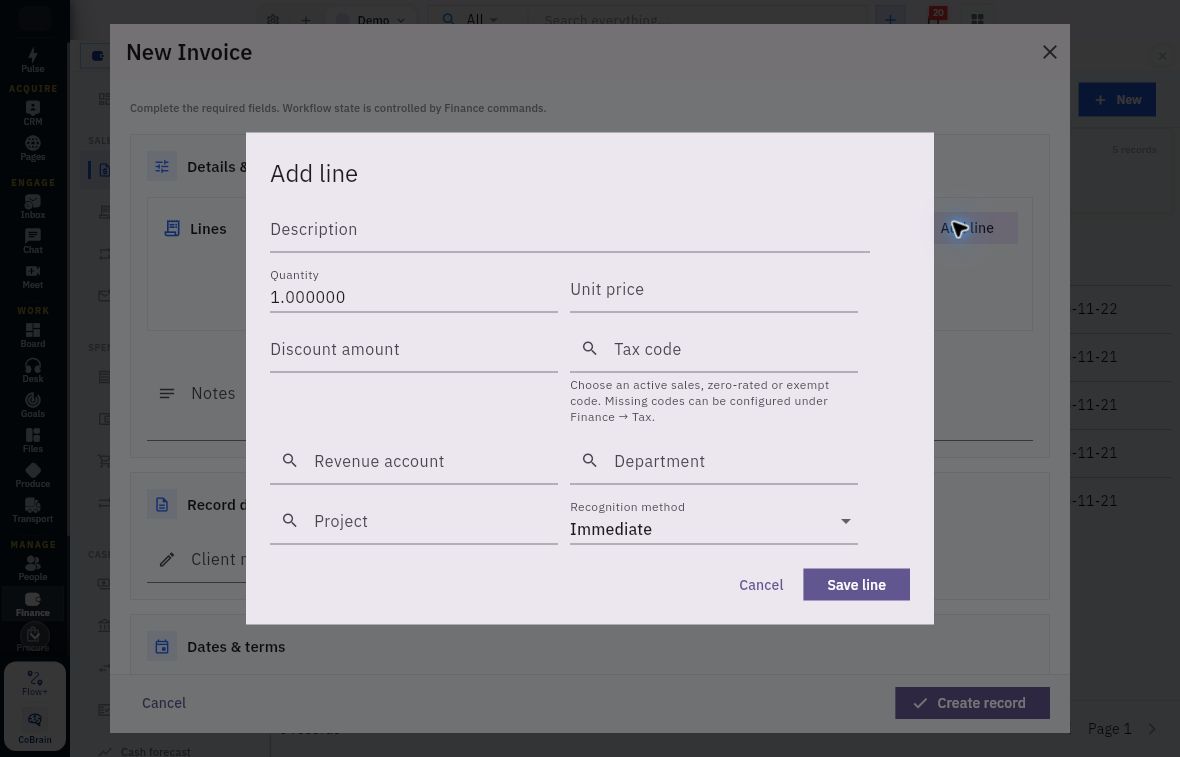Open Finance in sidebar
Image resolution: width=1180 pixels, height=757 pixels.
tap(32, 604)
